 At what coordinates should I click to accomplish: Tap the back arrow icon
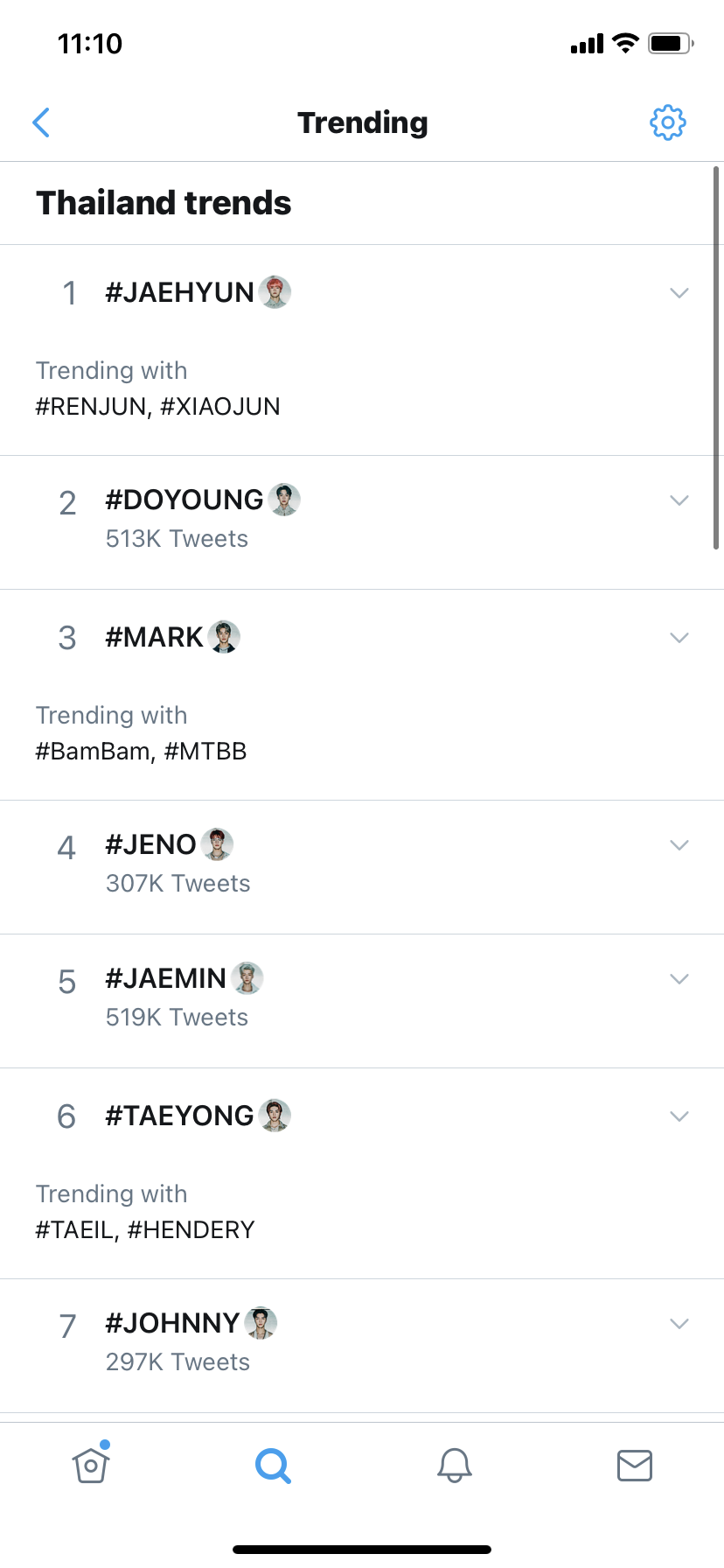[41, 122]
